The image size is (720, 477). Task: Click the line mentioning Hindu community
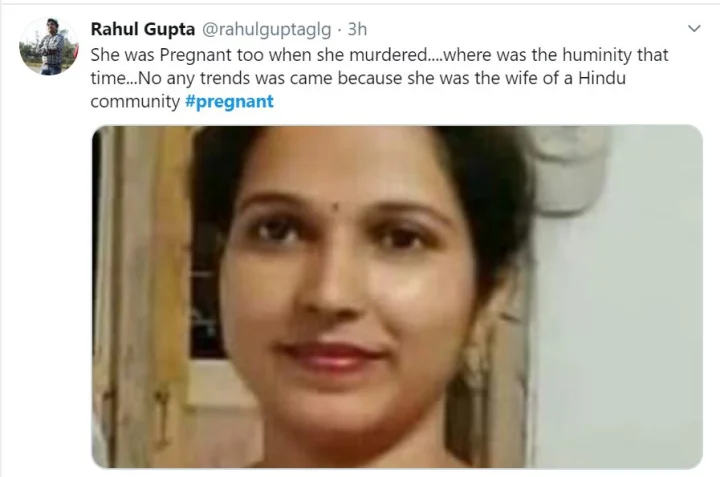(358, 78)
